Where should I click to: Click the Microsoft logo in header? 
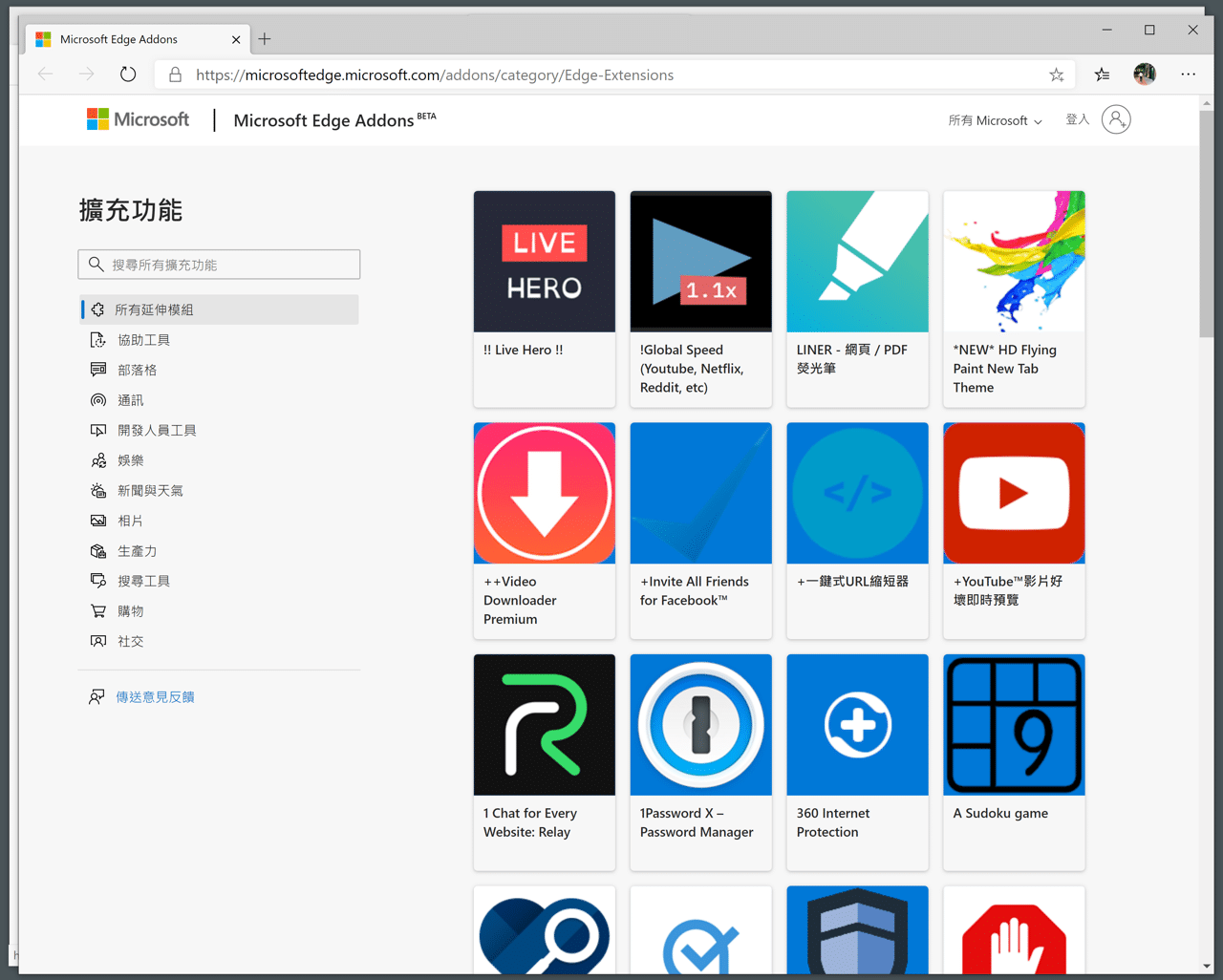click(x=139, y=119)
